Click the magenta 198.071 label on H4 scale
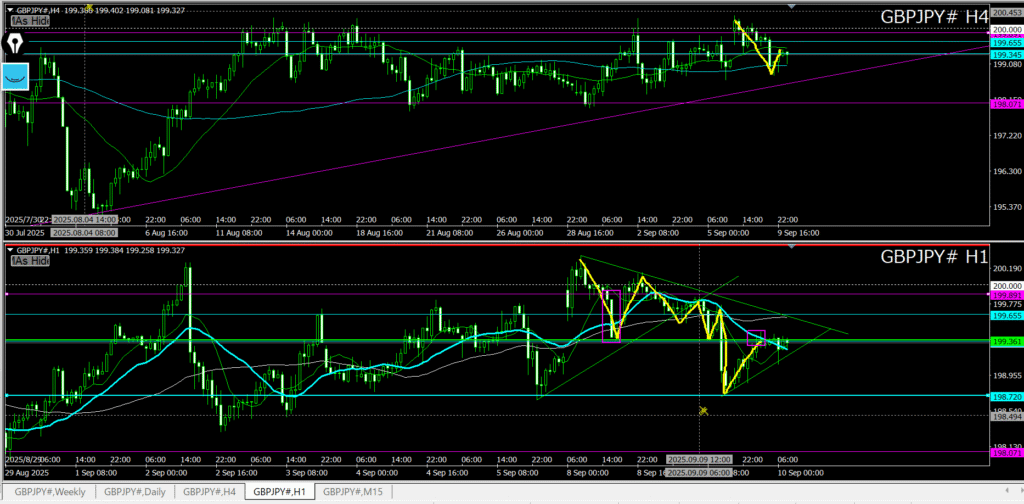Screen dimensions: 1024x504 tap(1006, 103)
